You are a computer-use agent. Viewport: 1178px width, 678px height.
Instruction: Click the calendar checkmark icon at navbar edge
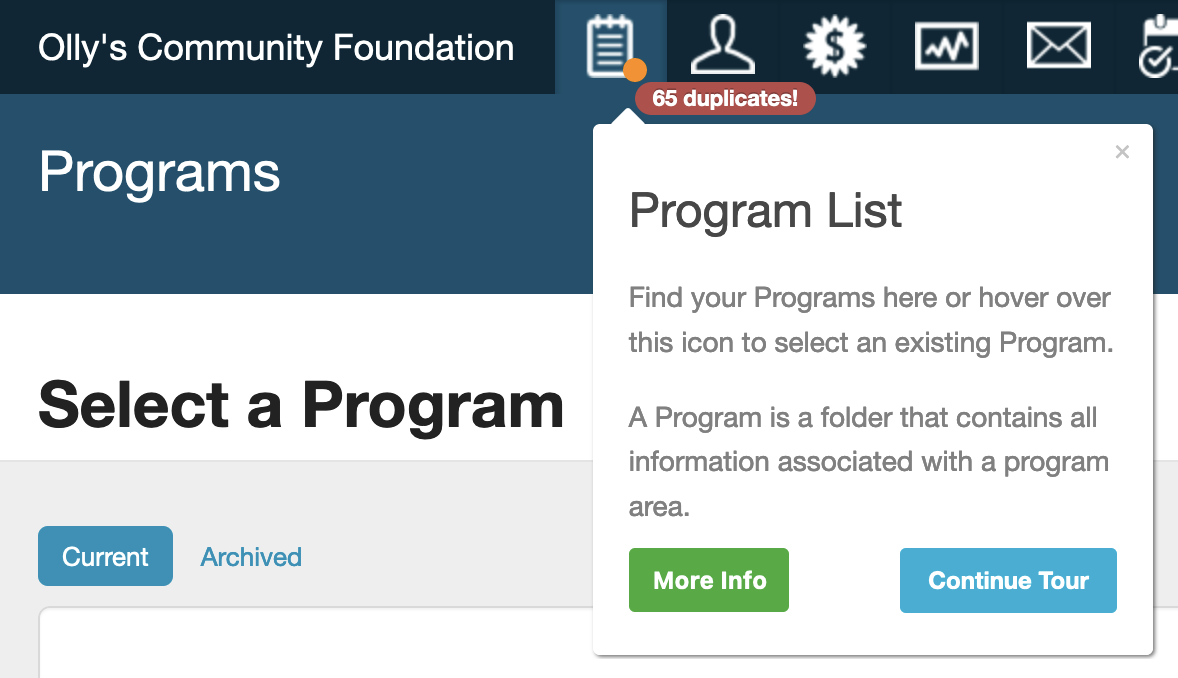tap(1160, 46)
